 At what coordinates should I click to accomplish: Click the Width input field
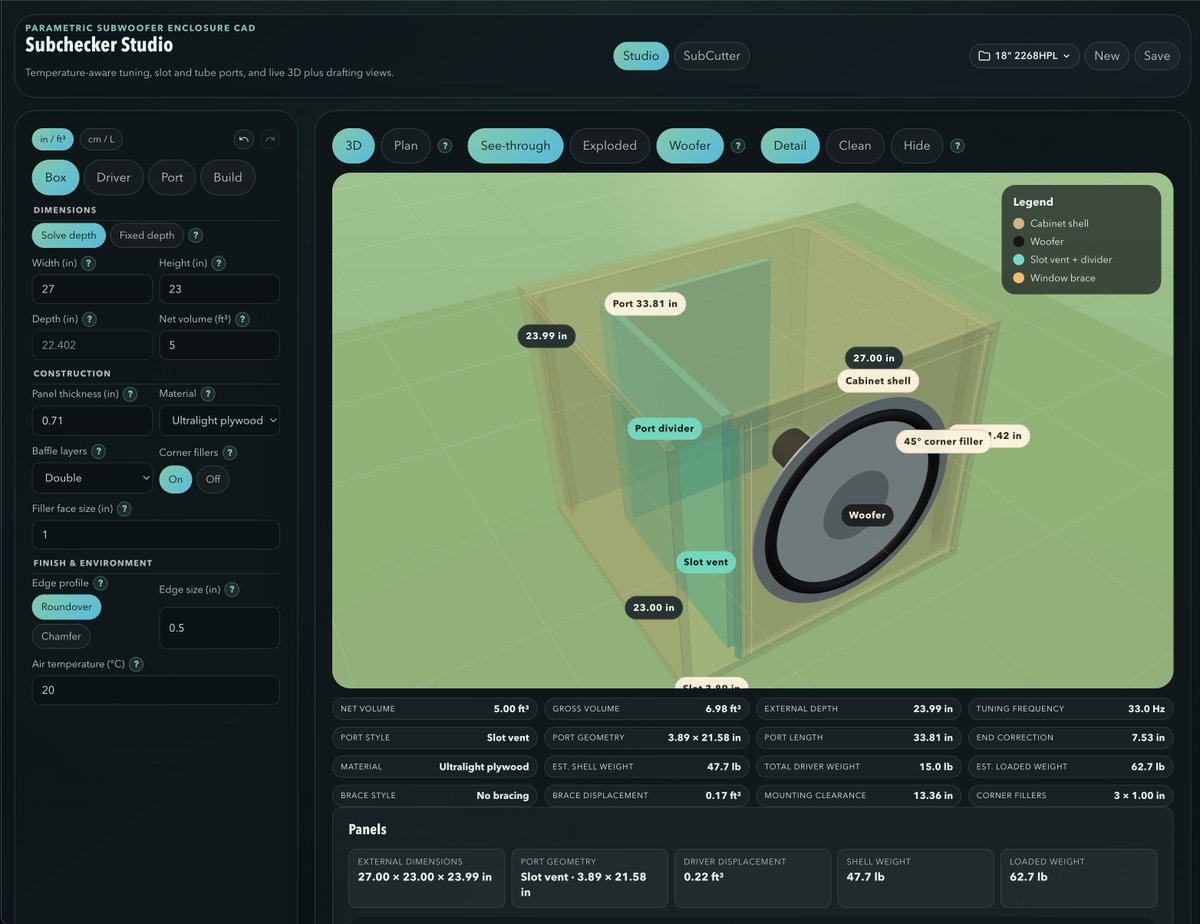coord(92,290)
